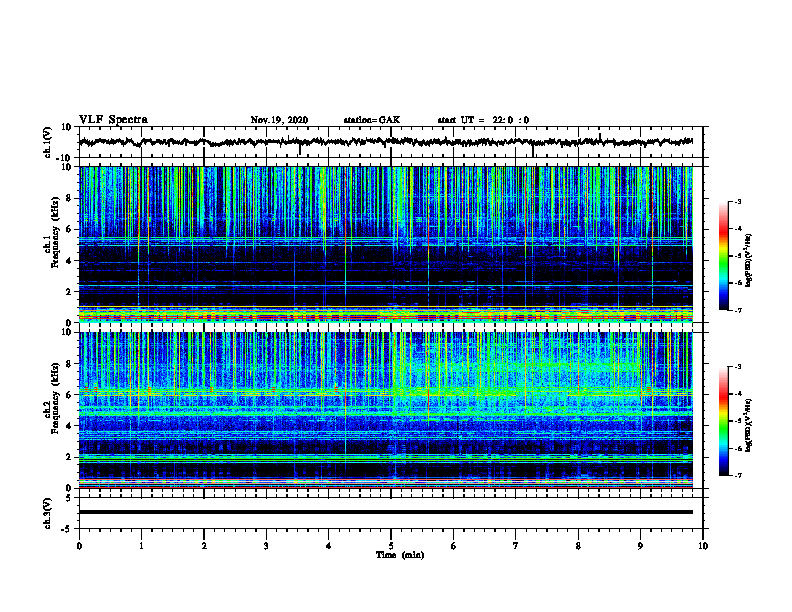
Task: Click the "8" time axis tick label
Action: [578, 546]
